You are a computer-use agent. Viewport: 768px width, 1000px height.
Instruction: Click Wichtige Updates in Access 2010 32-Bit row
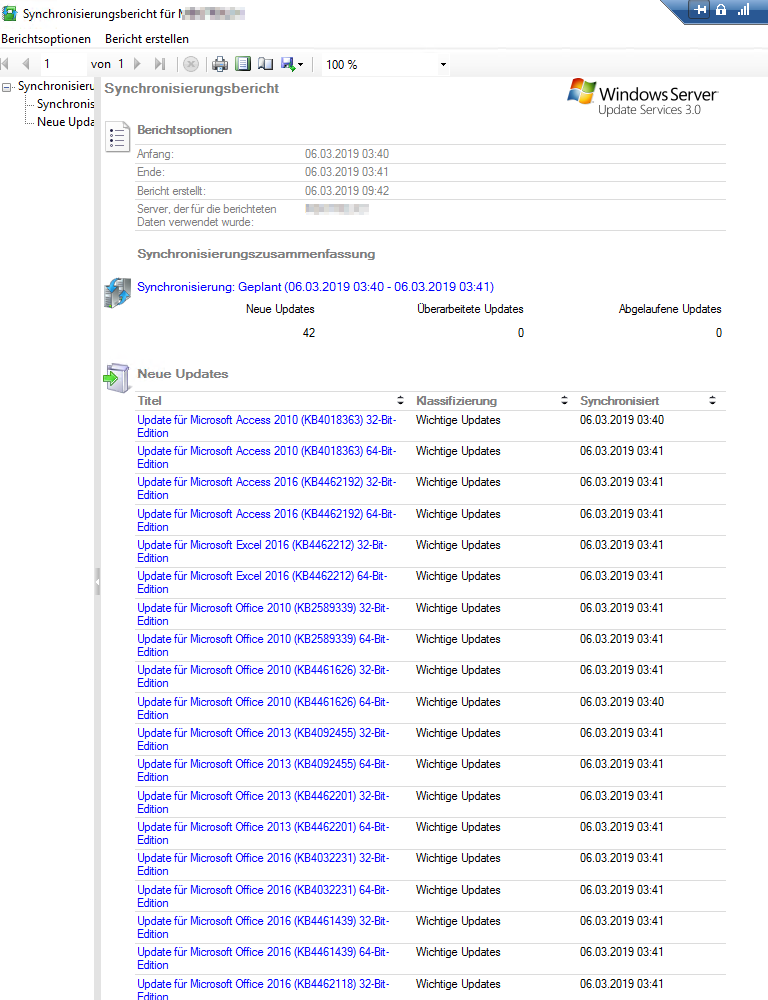point(458,420)
